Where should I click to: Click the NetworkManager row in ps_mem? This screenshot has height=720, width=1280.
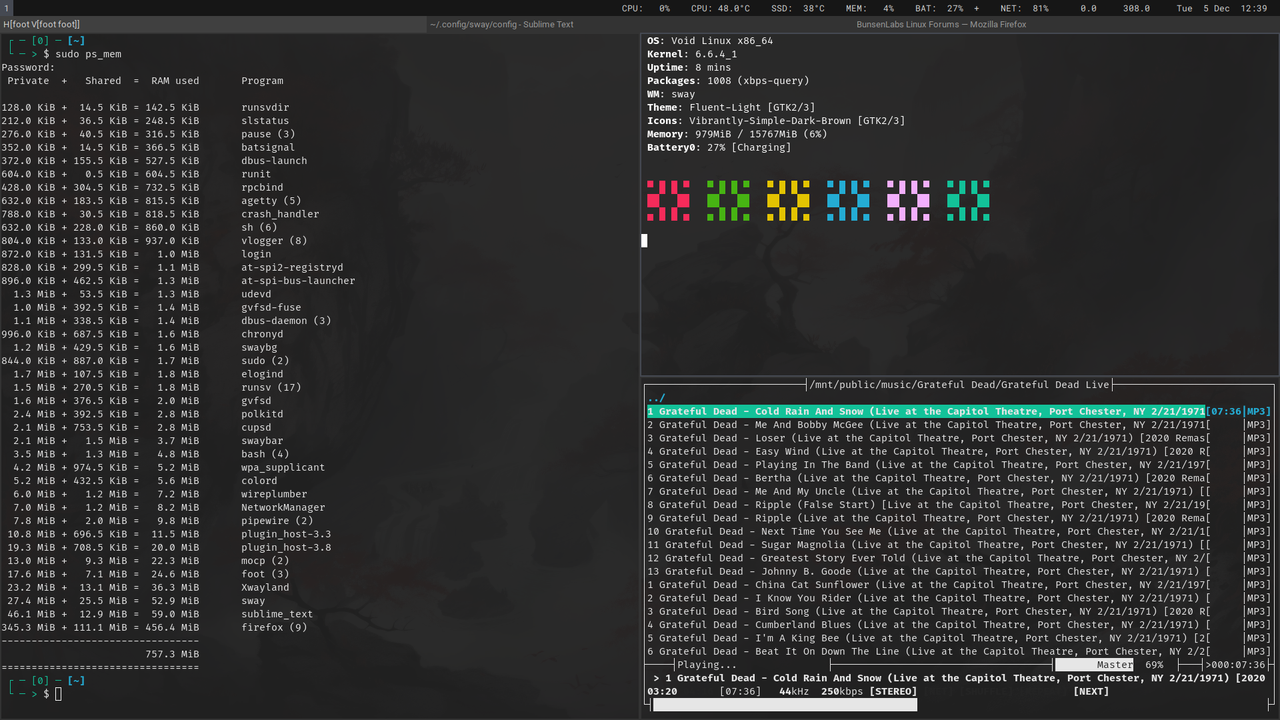click(x=163, y=507)
